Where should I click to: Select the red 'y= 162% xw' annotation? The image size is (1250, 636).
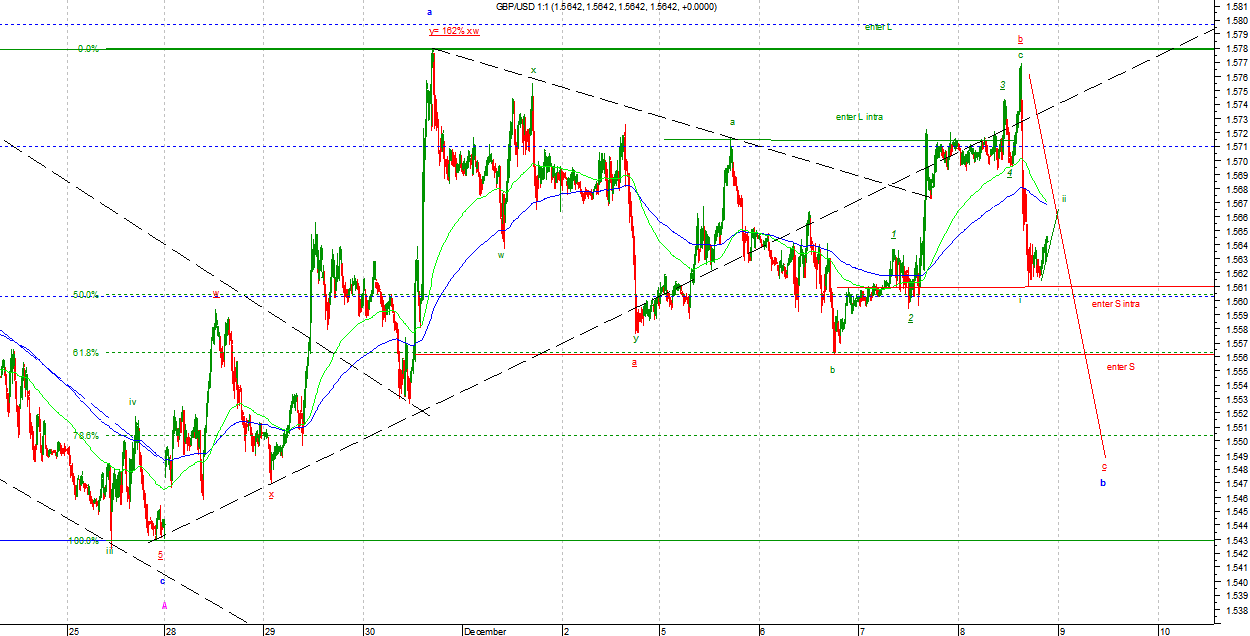click(454, 31)
